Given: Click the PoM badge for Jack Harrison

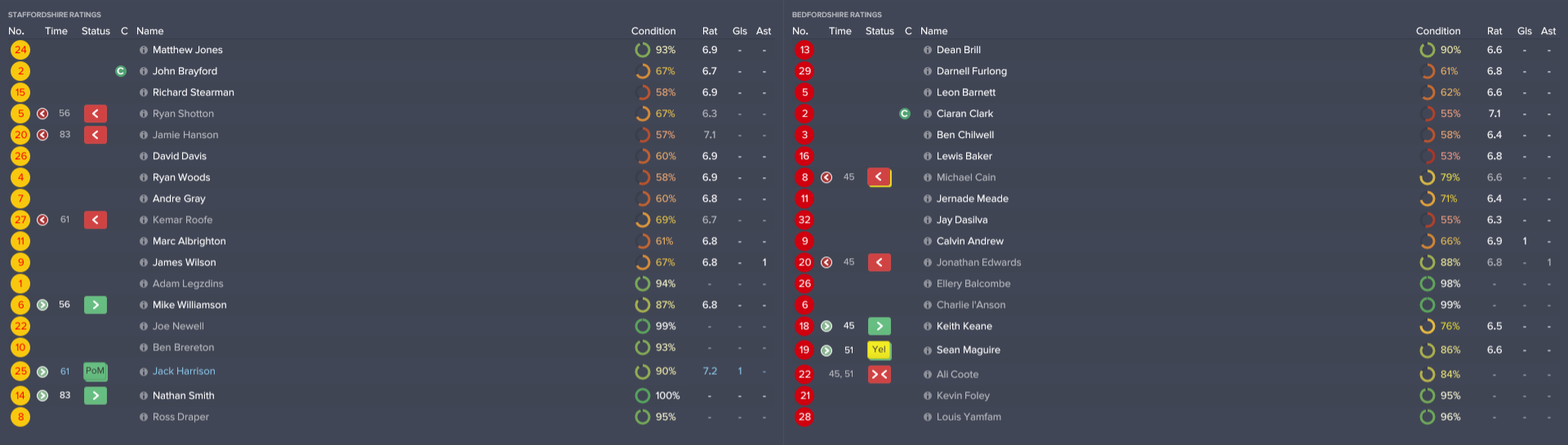Looking at the screenshot, I should point(96,372).
